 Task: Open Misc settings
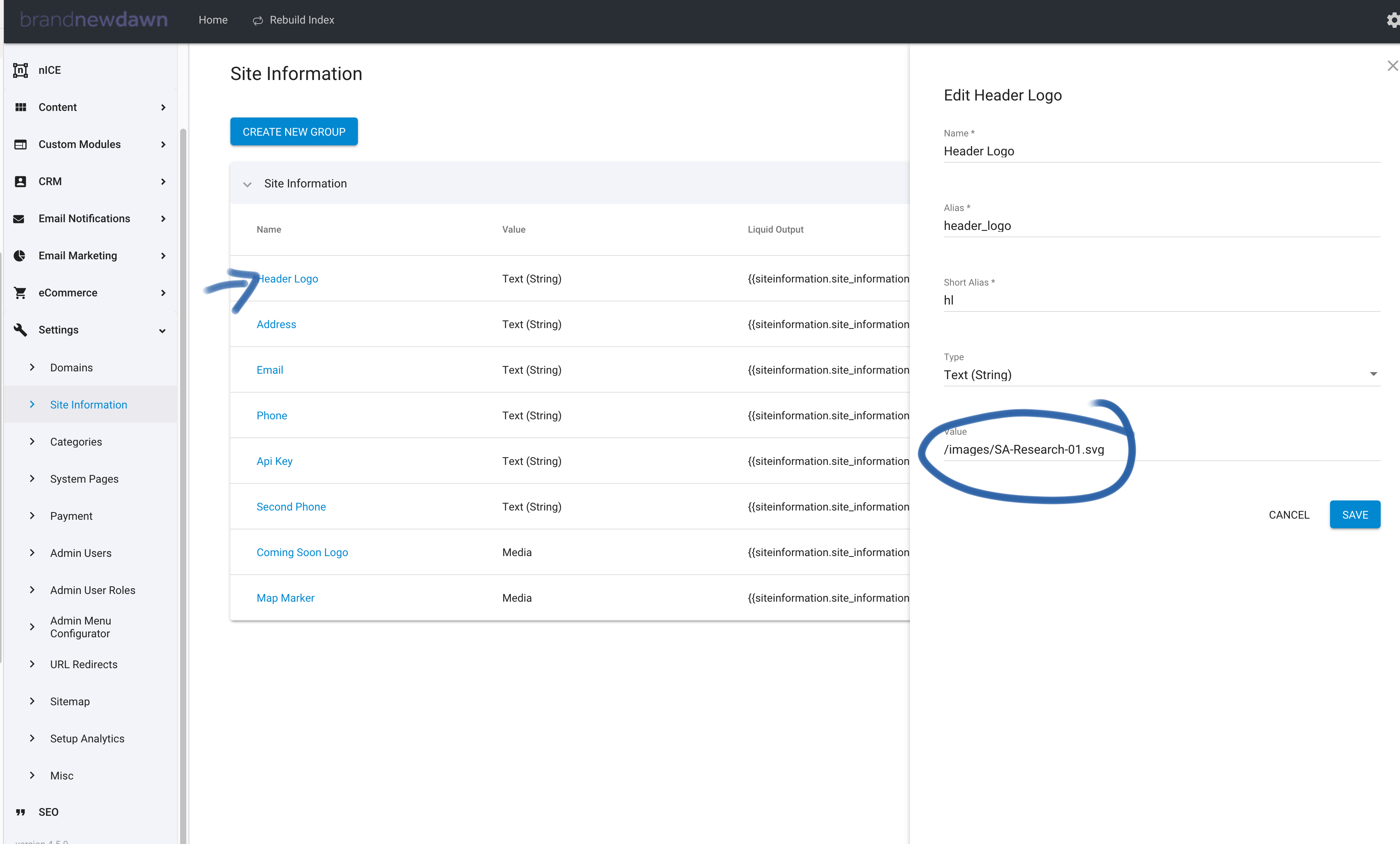(61, 775)
